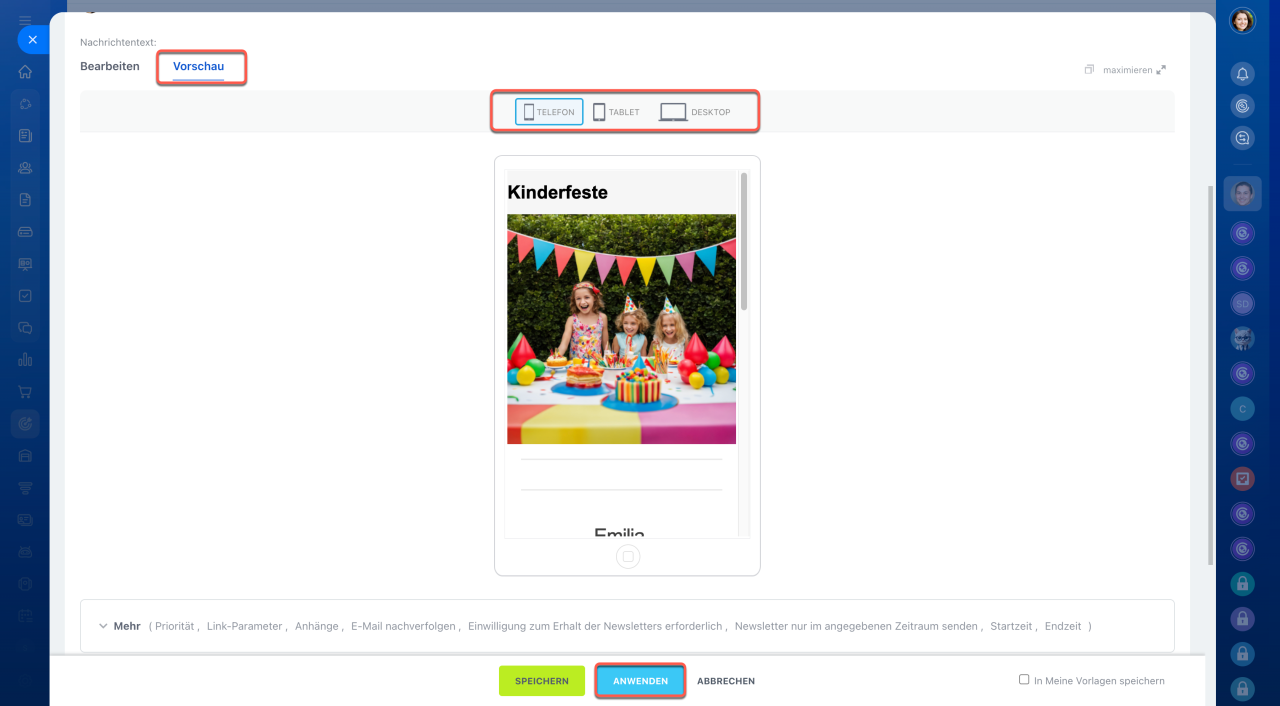Open the news feed page icon in sidebar
Screen dimensions: 1280x706
click(25, 136)
